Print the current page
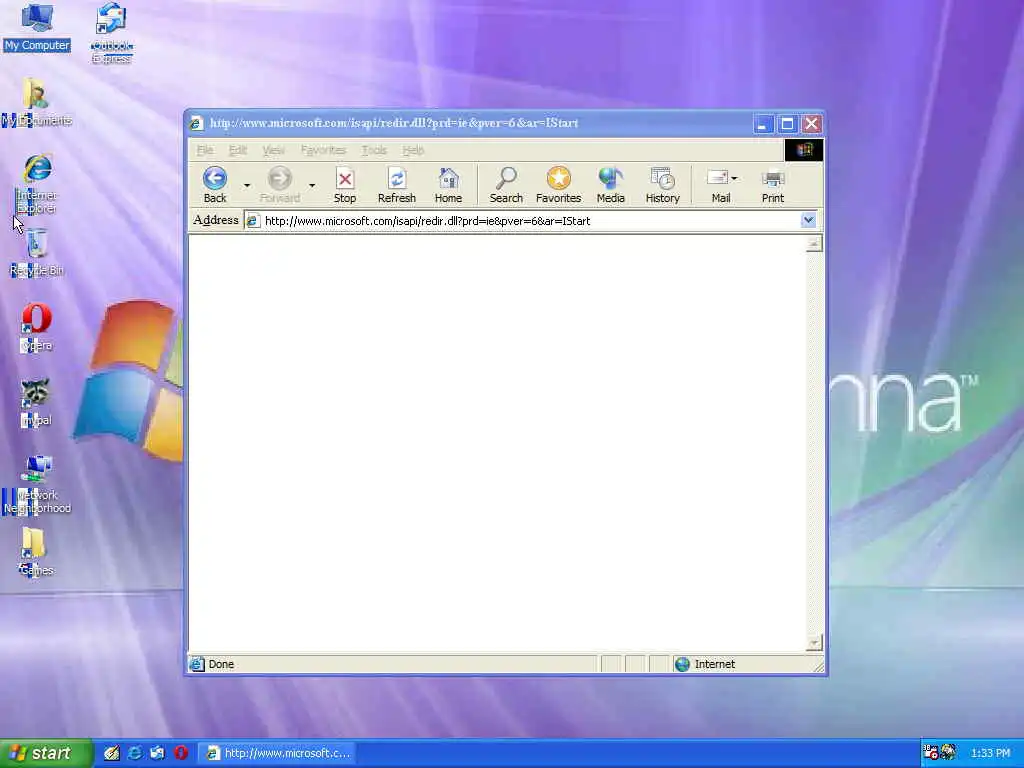This screenshot has width=1024, height=768. pyautogui.click(x=773, y=185)
